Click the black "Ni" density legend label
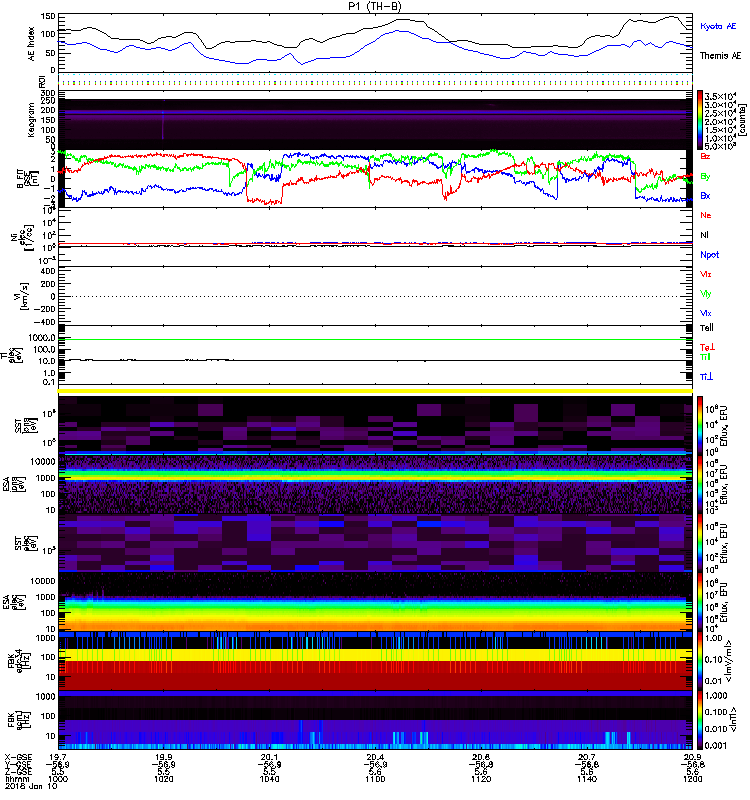Viewport: 750px width, 800px height. (x=704, y=235)
